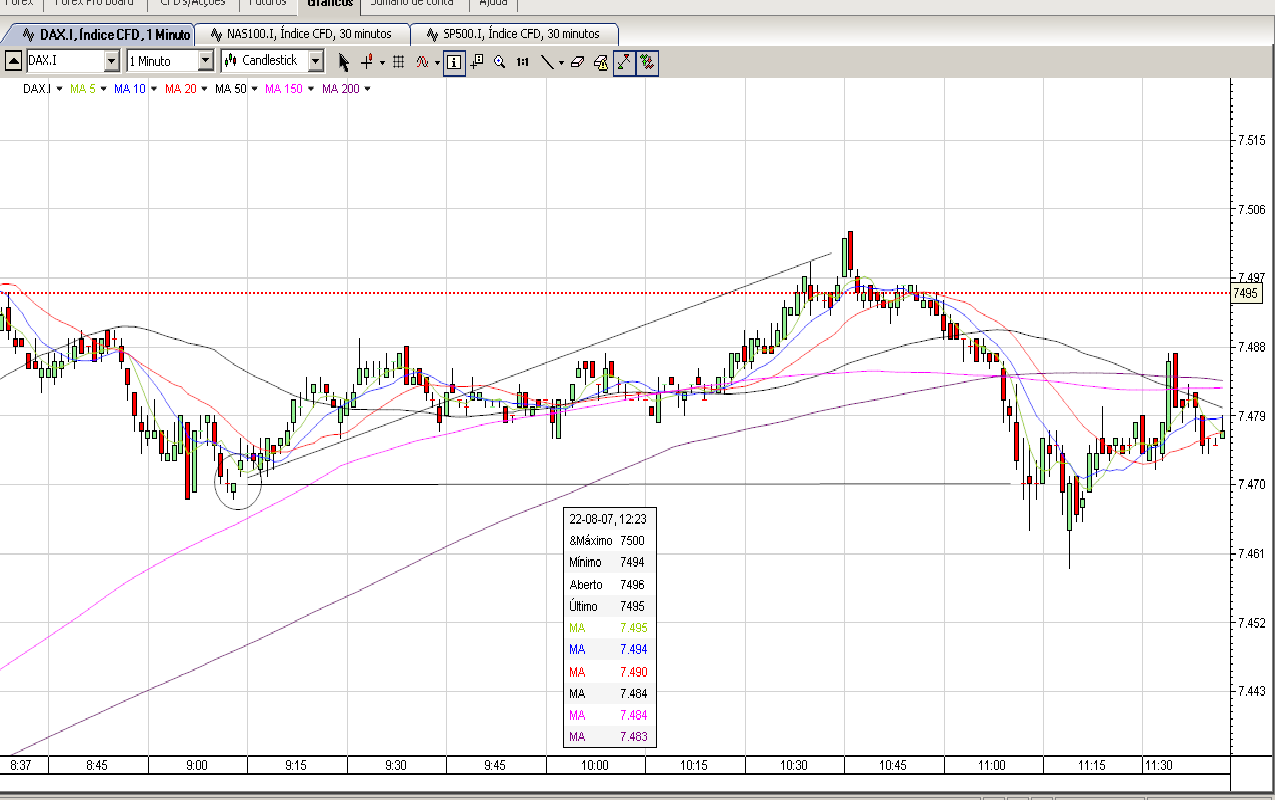
Task: Click the Último 7495 row in info box
Action: click(608, 606)
